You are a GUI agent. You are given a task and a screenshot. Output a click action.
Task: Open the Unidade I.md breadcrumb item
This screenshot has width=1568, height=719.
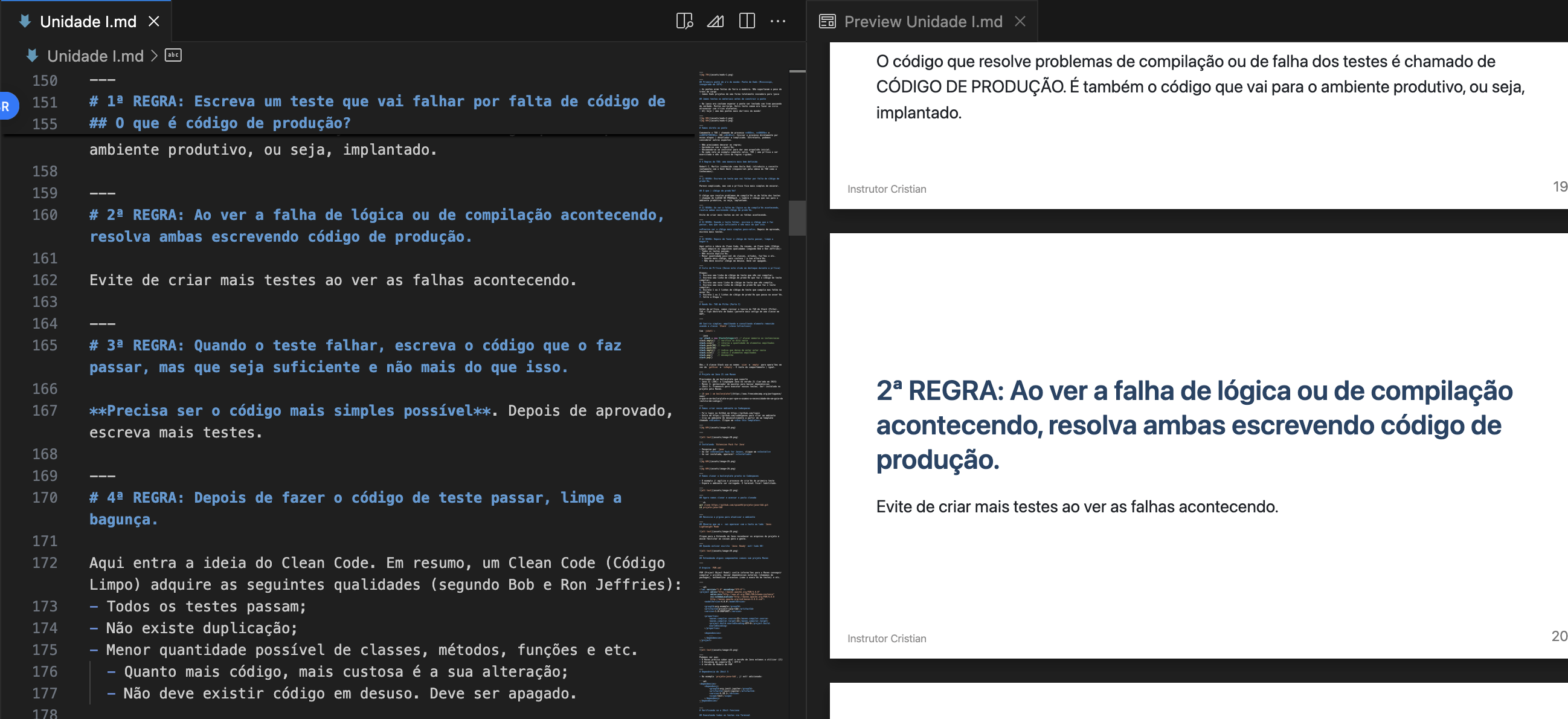point(95,56)
